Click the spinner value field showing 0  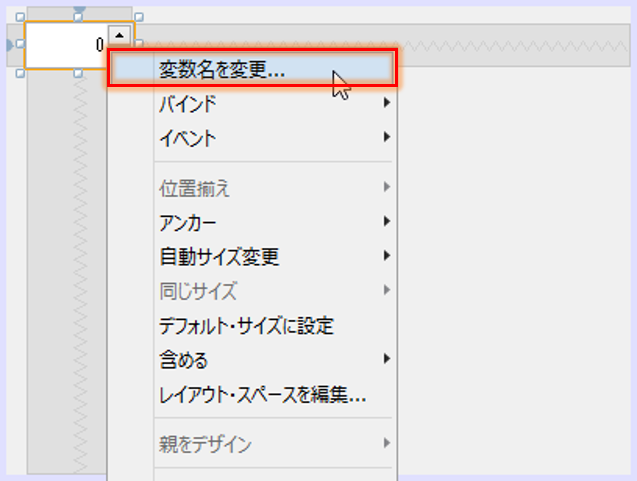click(66, 45)
